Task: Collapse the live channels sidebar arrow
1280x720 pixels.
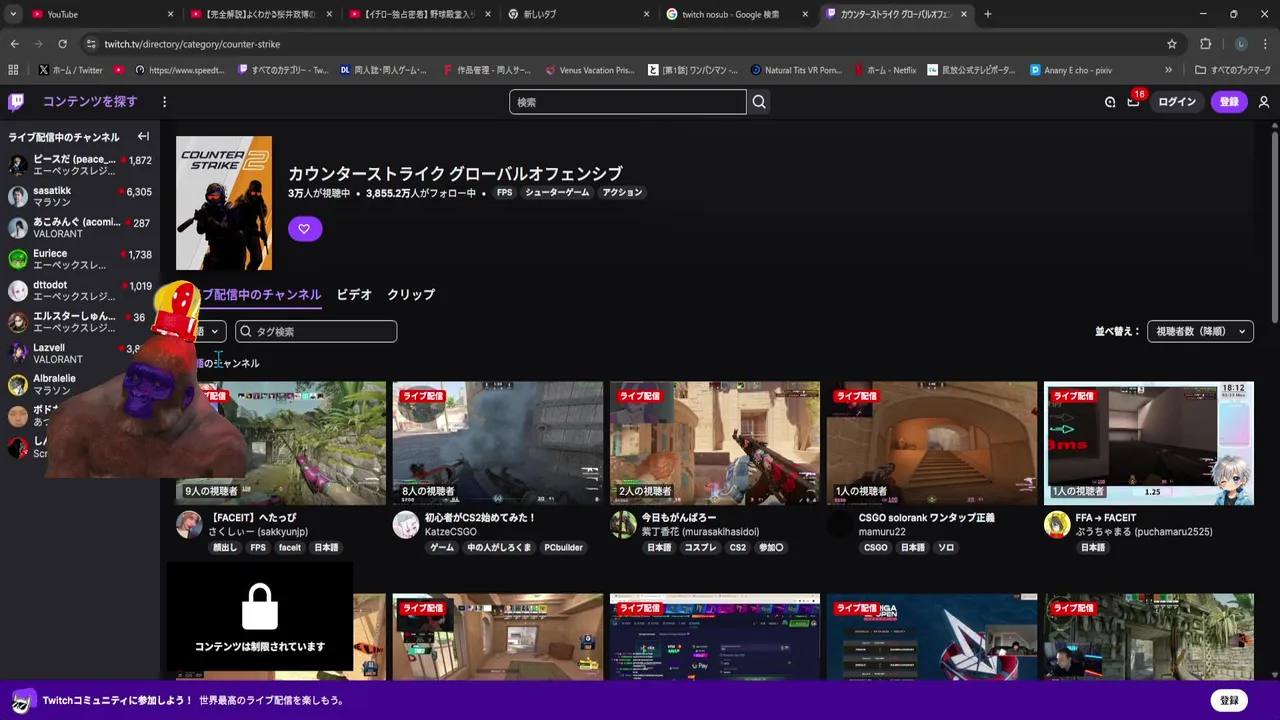Action: click(143, 136)
